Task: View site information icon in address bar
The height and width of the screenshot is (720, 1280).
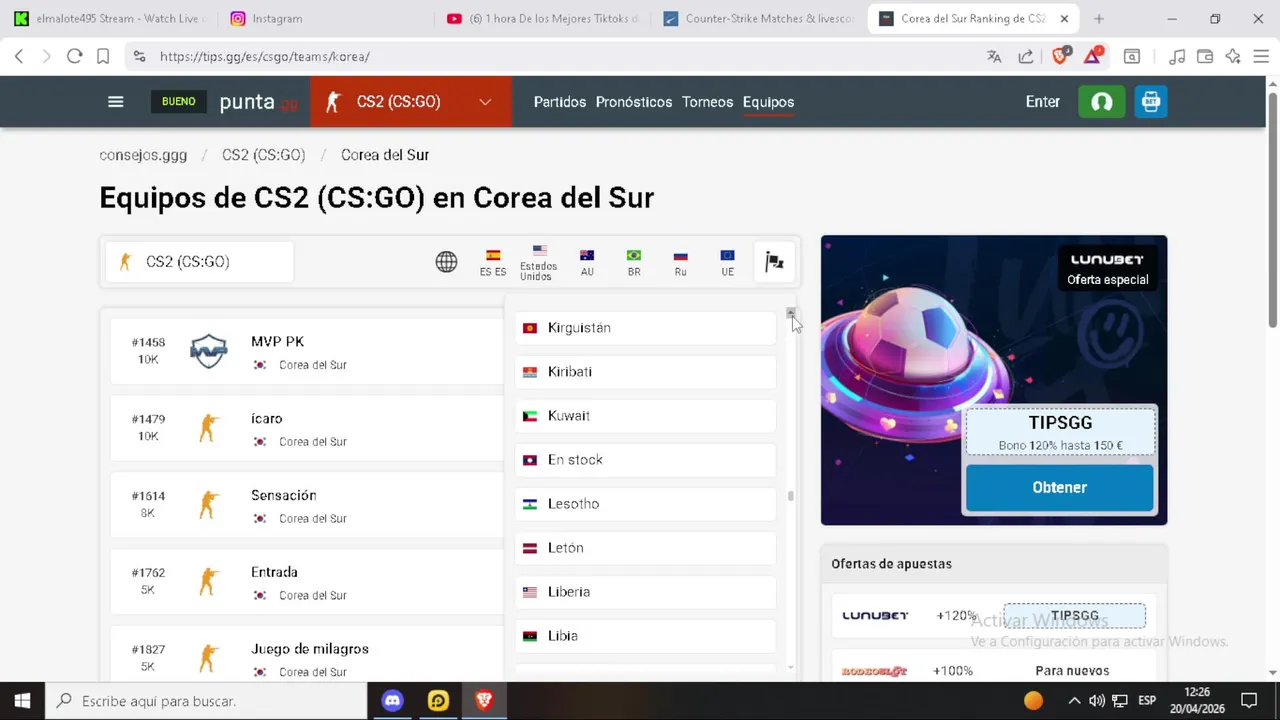Action: tap(139, 57)
